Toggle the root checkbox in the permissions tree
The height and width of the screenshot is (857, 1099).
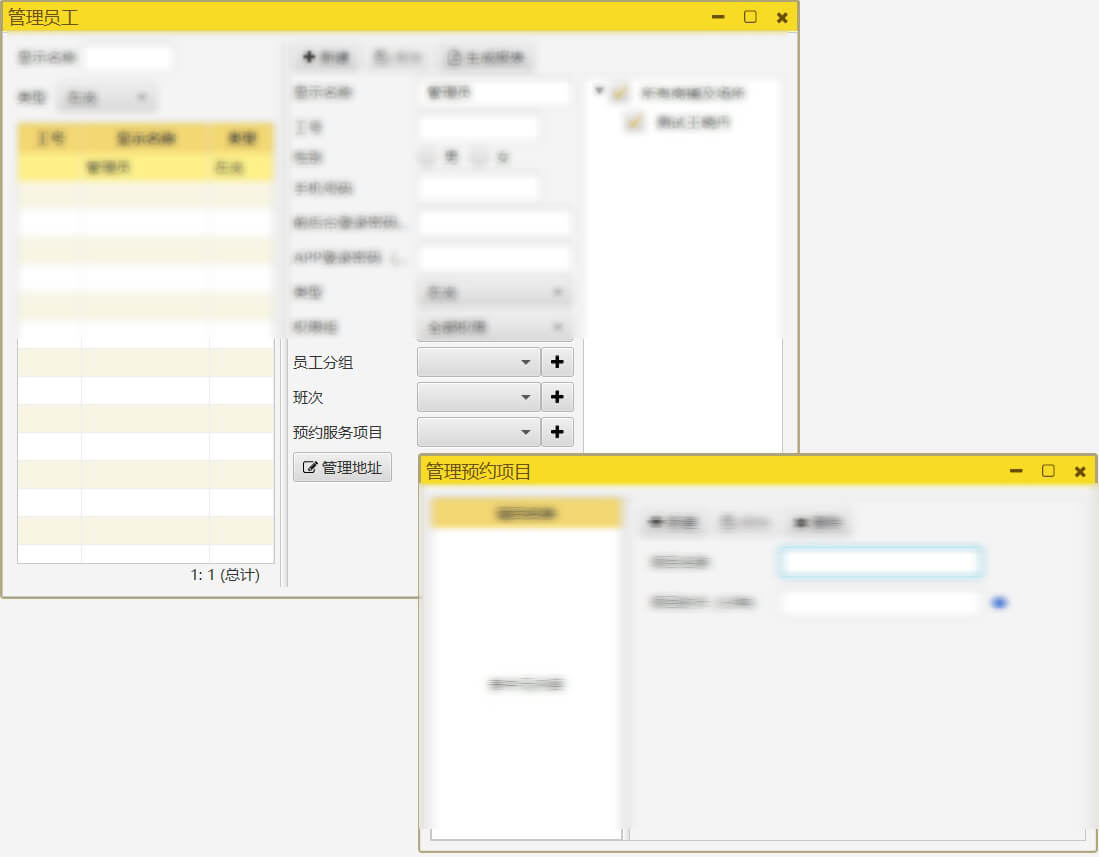618,91
